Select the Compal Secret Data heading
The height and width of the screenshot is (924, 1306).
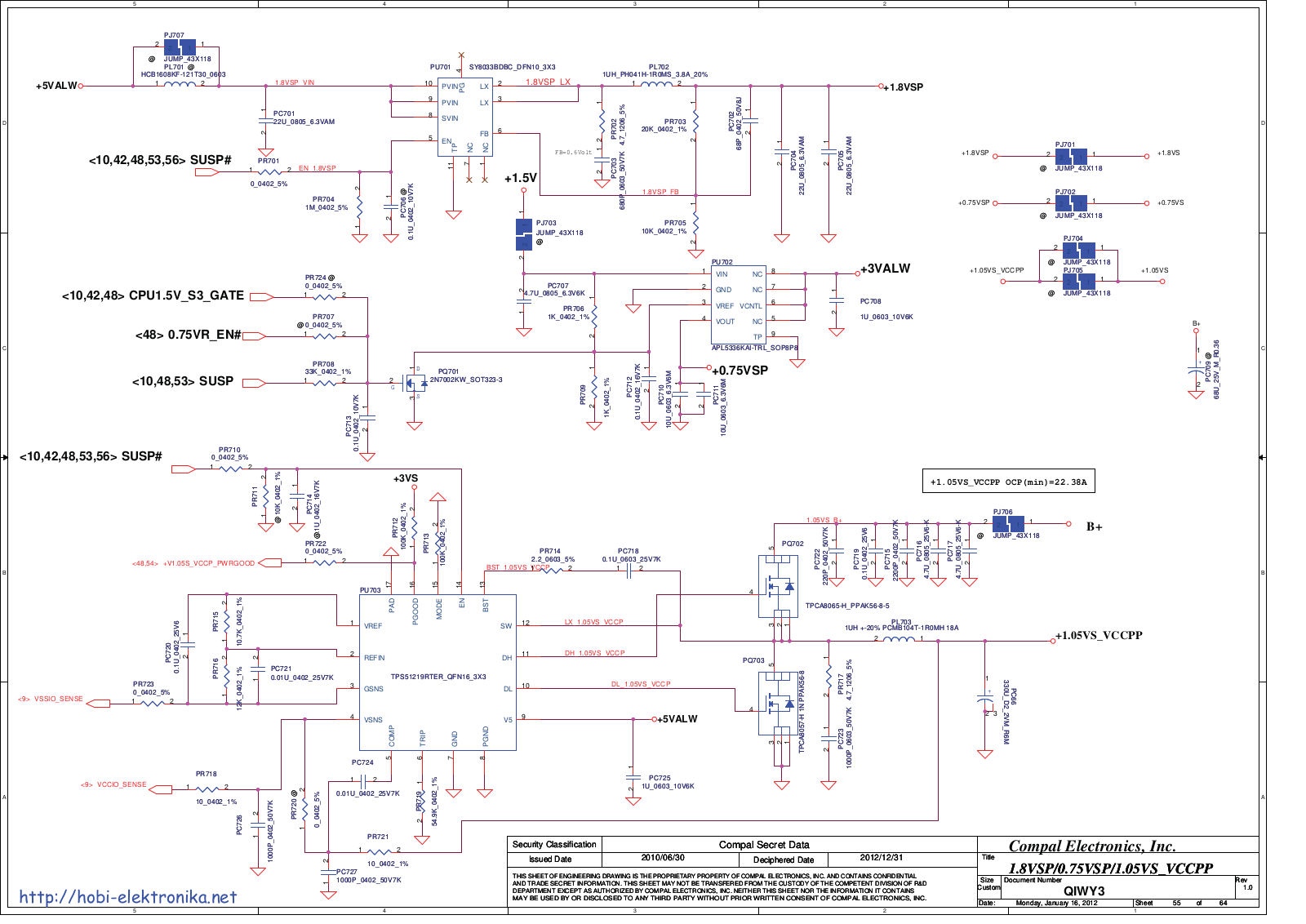(x=764, y=845)
